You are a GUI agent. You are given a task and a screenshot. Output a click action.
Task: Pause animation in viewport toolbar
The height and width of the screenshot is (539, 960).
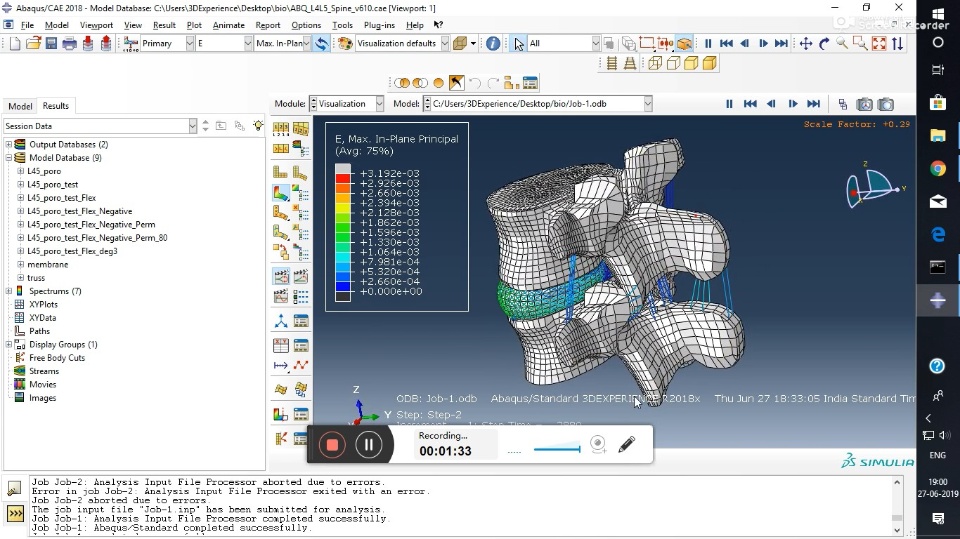pyautogui.click(x=729, y=104)
